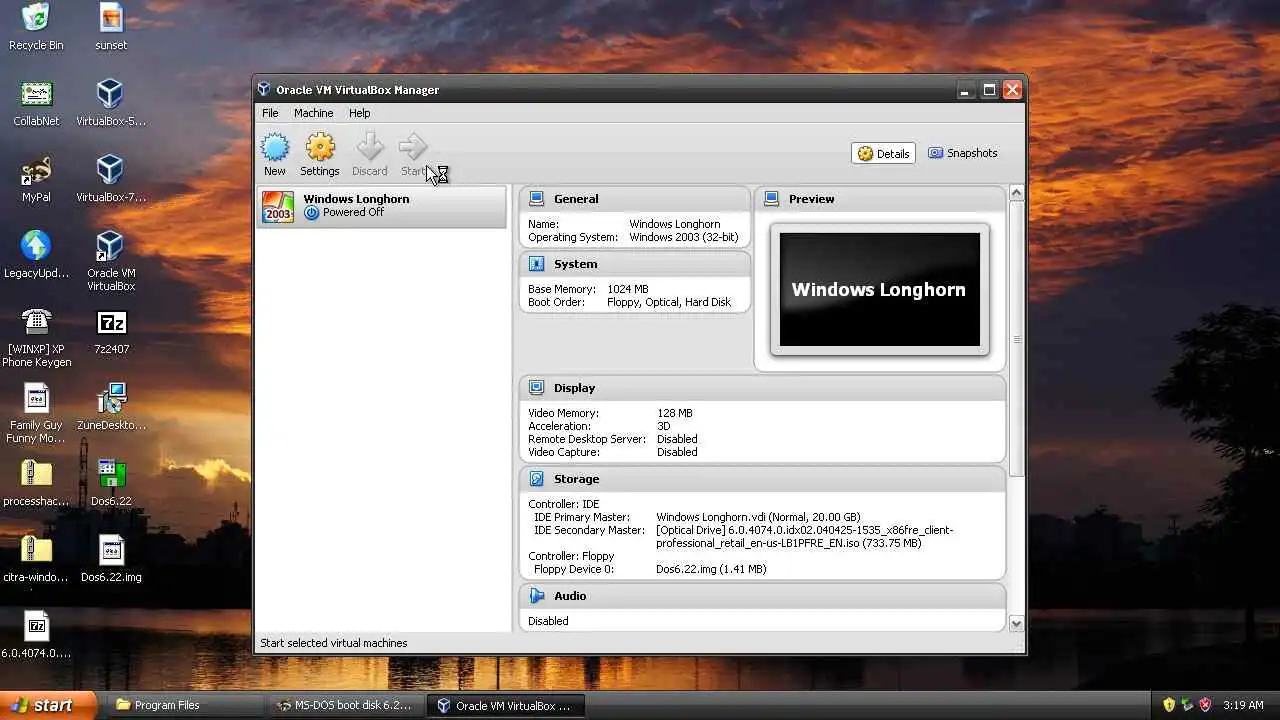Click the Windows Longhorn preview thumbnail
The image size is (1280, 720).
coord(879,290)
